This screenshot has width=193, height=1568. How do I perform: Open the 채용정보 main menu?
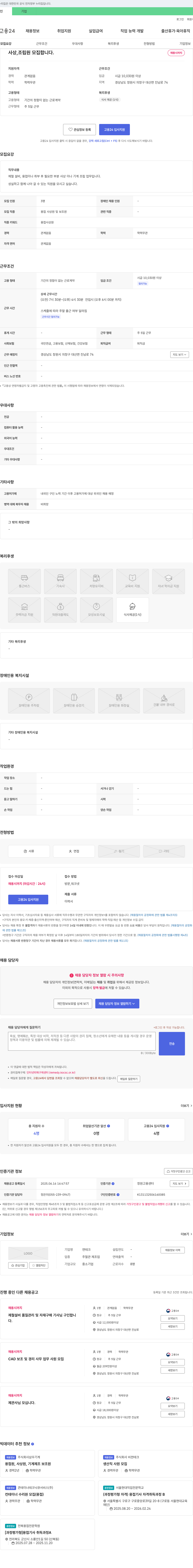click(x=32, y=31)
